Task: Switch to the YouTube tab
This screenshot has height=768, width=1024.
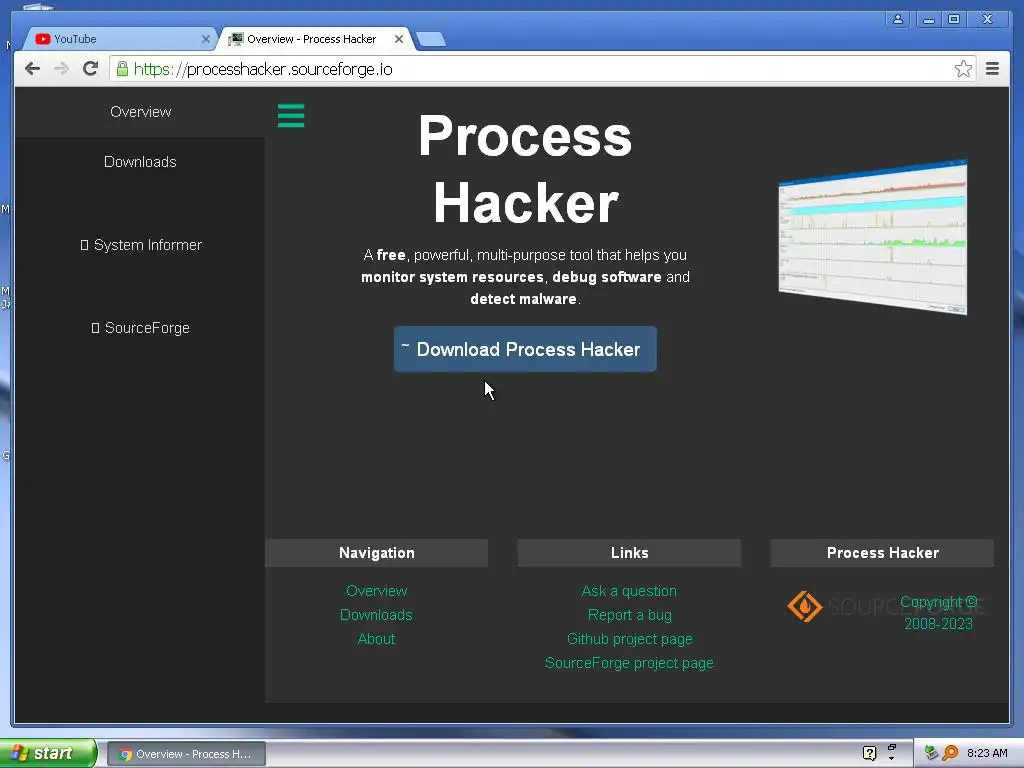Action: (x=118, y=39)
